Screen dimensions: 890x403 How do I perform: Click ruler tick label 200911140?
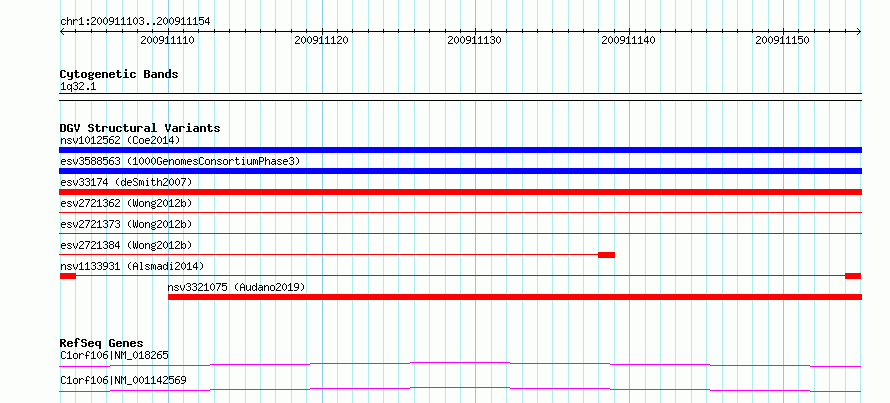pos(628,41)
